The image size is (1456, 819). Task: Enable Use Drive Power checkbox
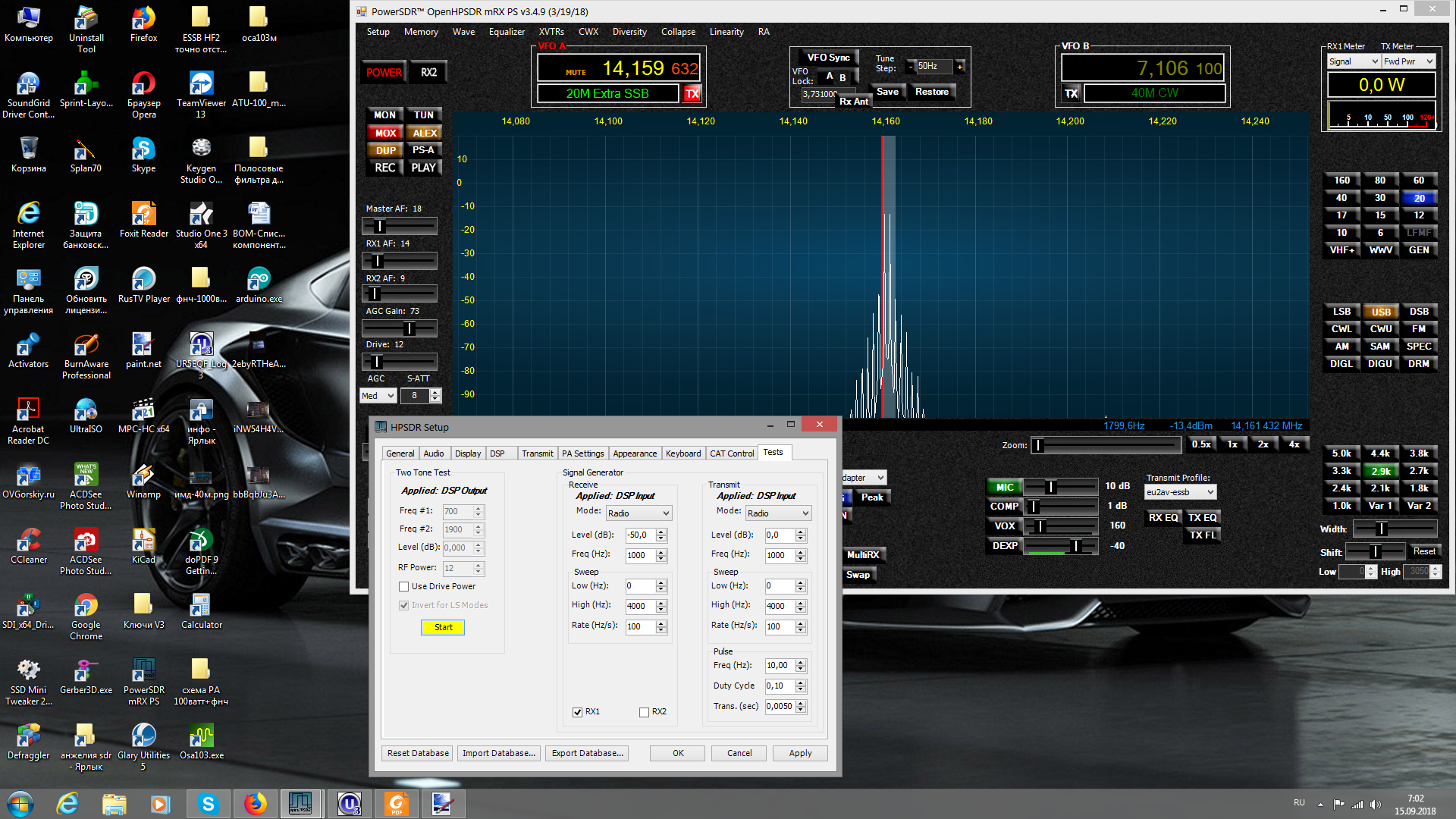(404, 586)
